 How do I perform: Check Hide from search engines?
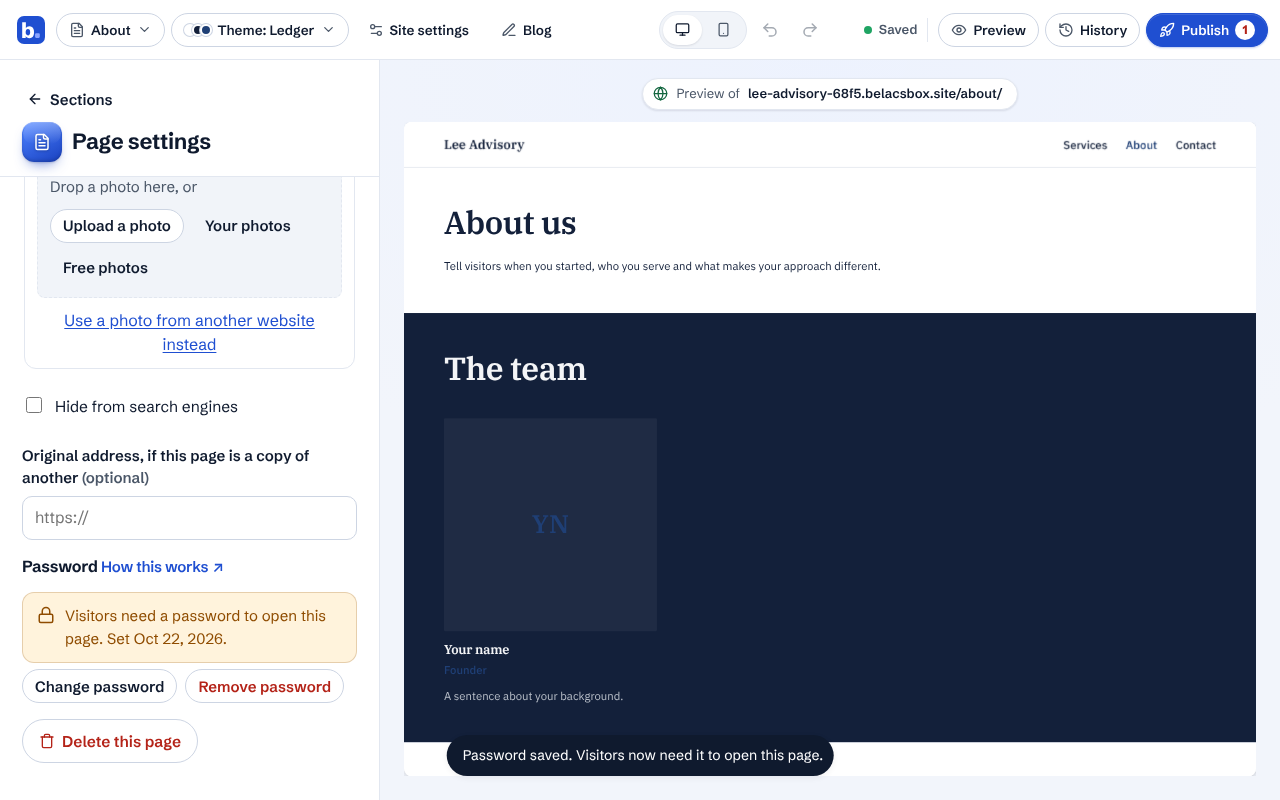click(34, 405)
